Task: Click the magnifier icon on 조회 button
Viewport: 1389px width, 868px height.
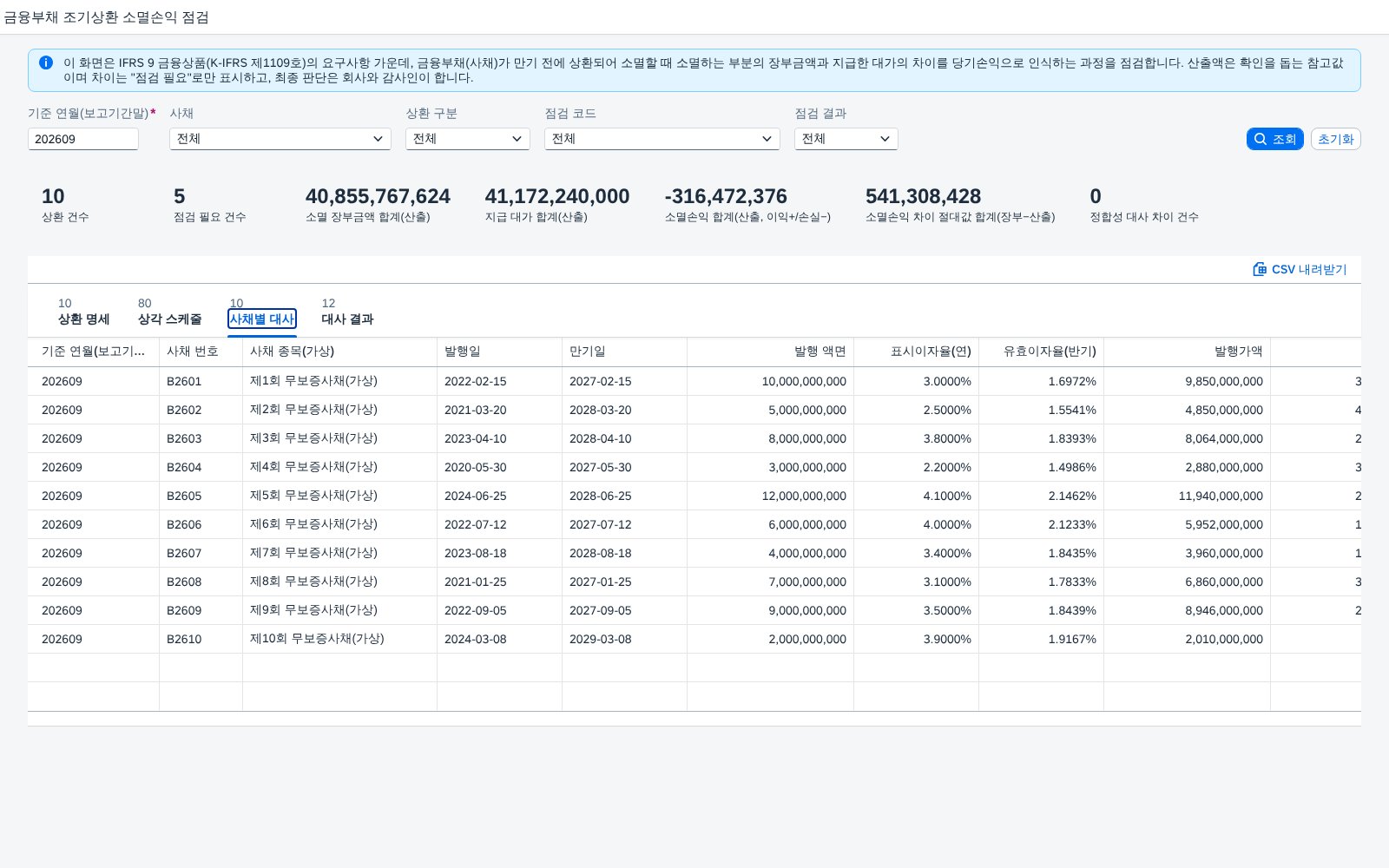Action: (1261, 139)
